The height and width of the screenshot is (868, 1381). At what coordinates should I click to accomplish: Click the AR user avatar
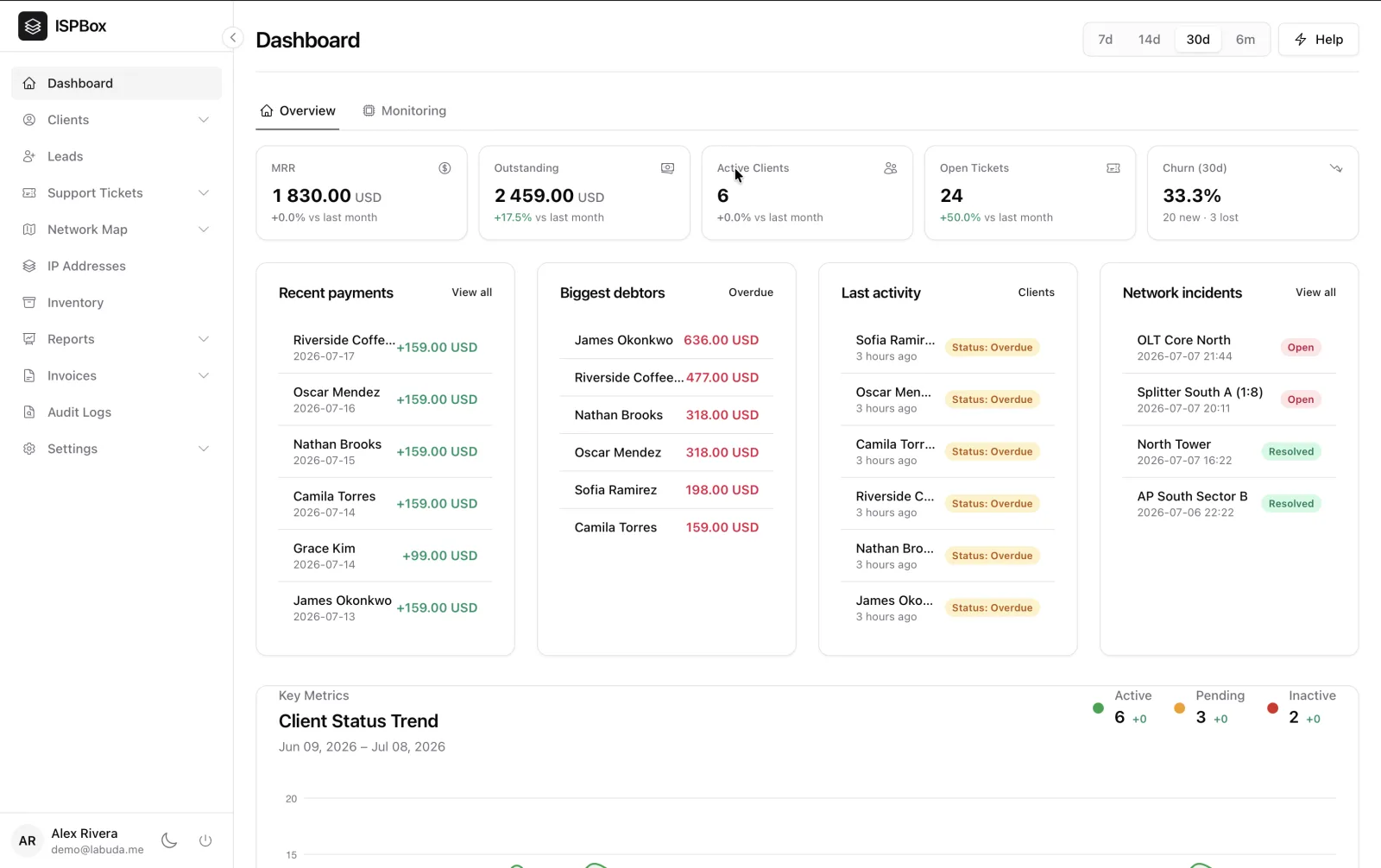click(28, 840)
